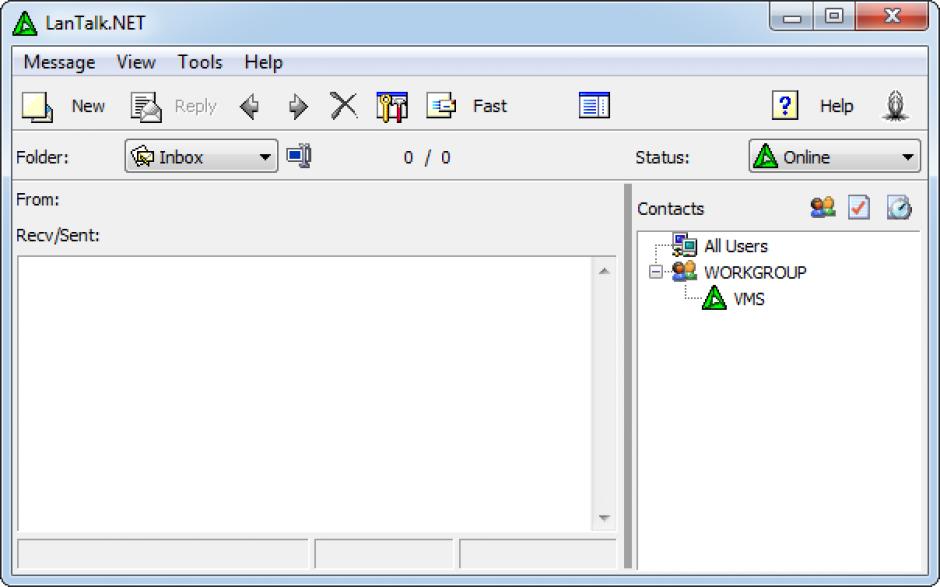
Task: Maximize the LanTalk.NET window
Action: coord(834,16)
